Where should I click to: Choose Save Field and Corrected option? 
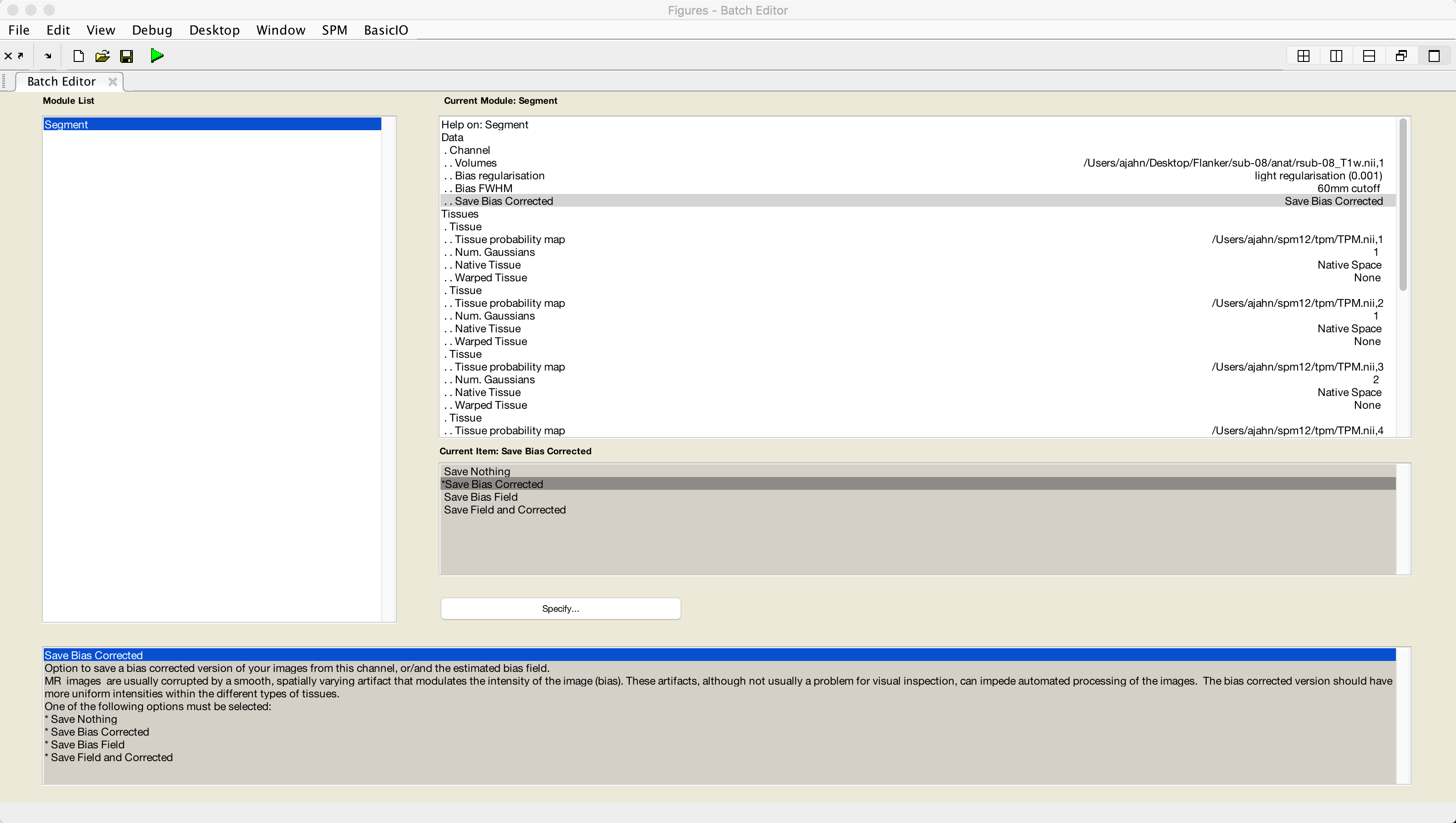pos(917,510)
